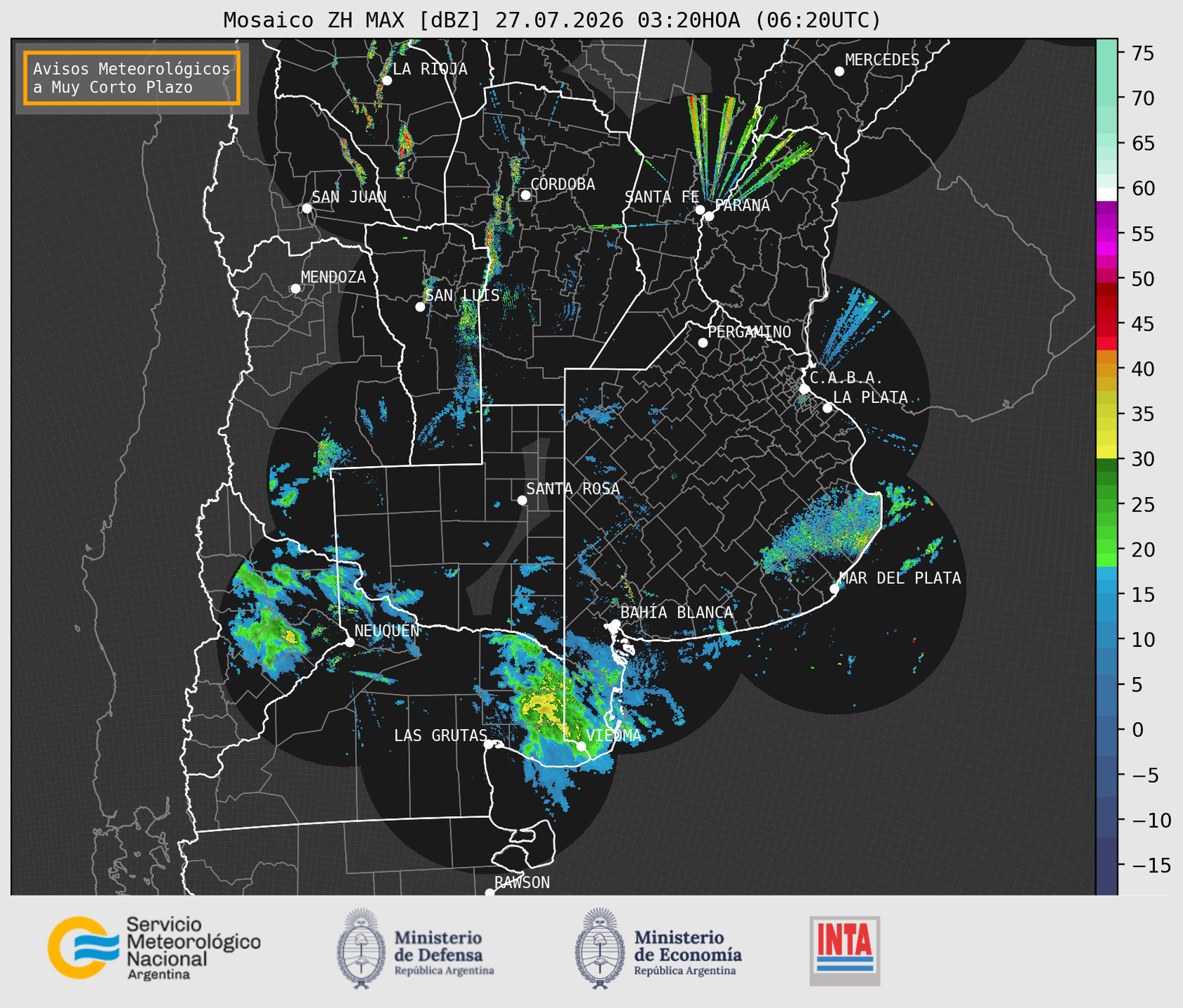Image resolution: width=1183 pixels, height=1008 pixels.
Task: Click the Servicio Meteorológico Nacional logo
Action: point(154,948)
